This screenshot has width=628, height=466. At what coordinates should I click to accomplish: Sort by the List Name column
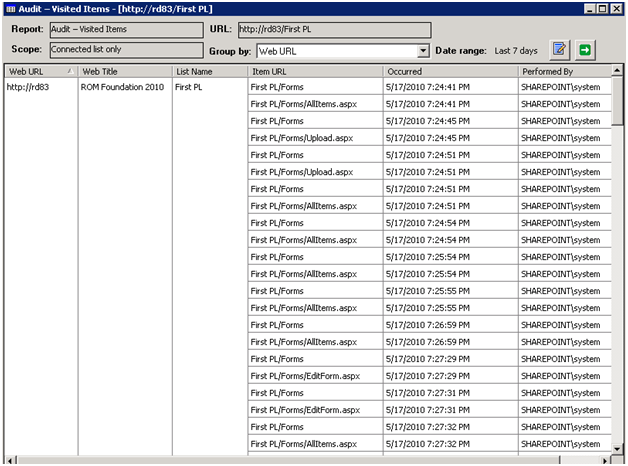coord(208,72)
